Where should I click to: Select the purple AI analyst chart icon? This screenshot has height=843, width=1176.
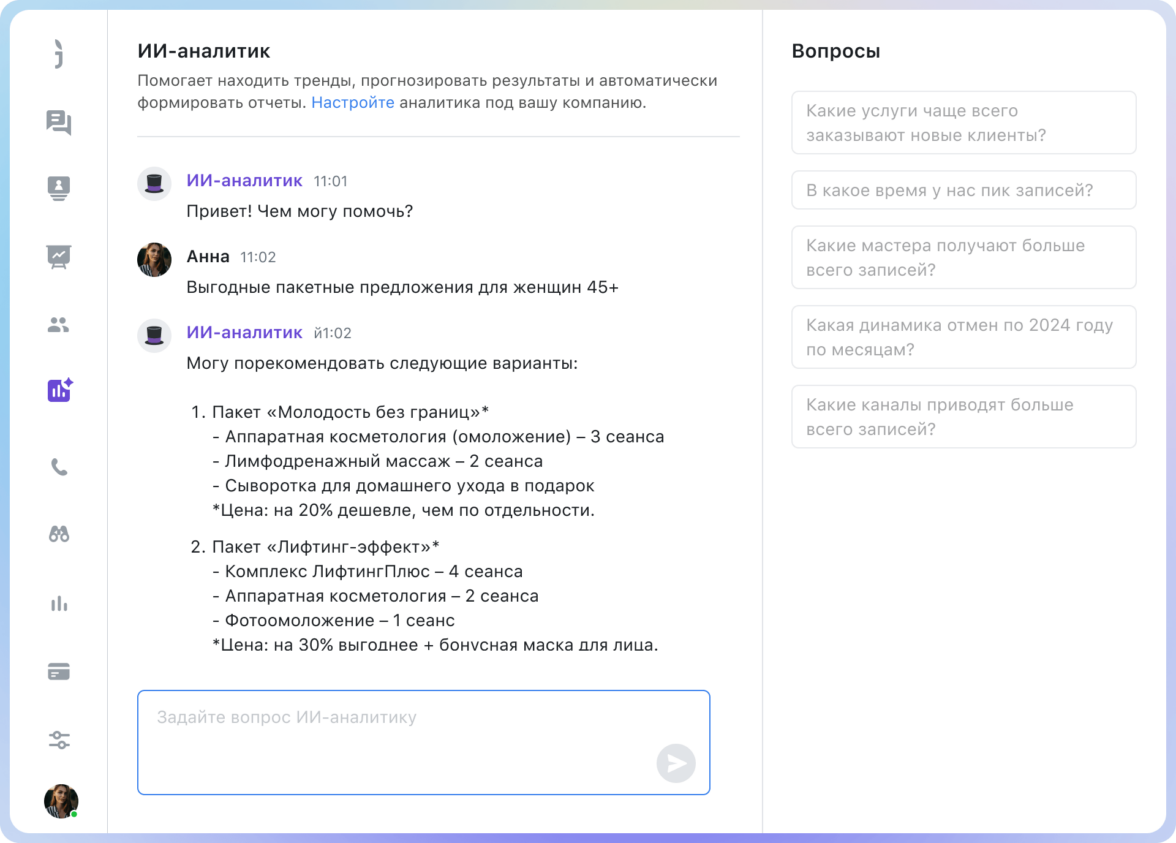(x=59, y=390)
